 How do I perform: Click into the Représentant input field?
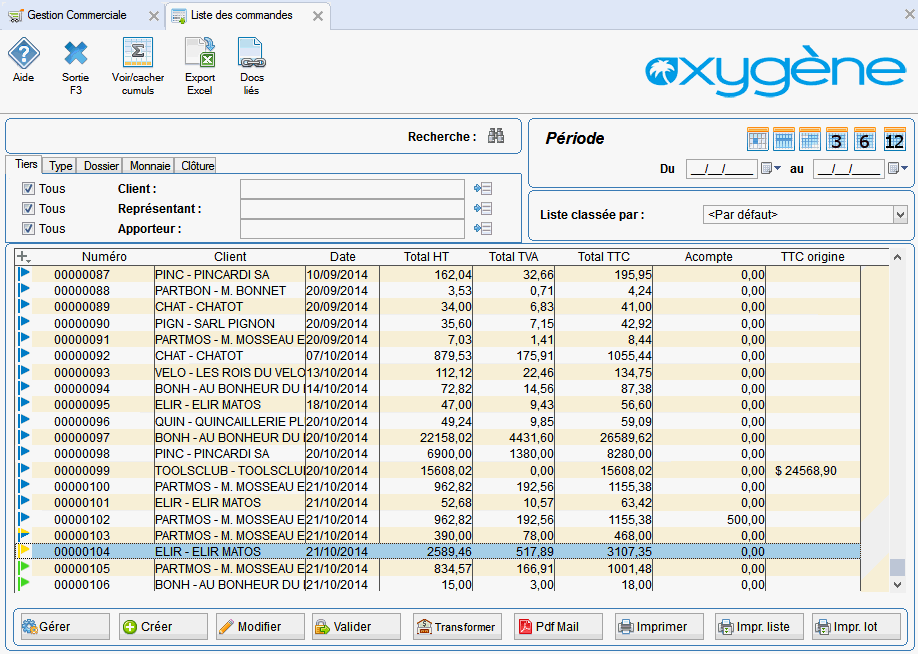point(352,208)
